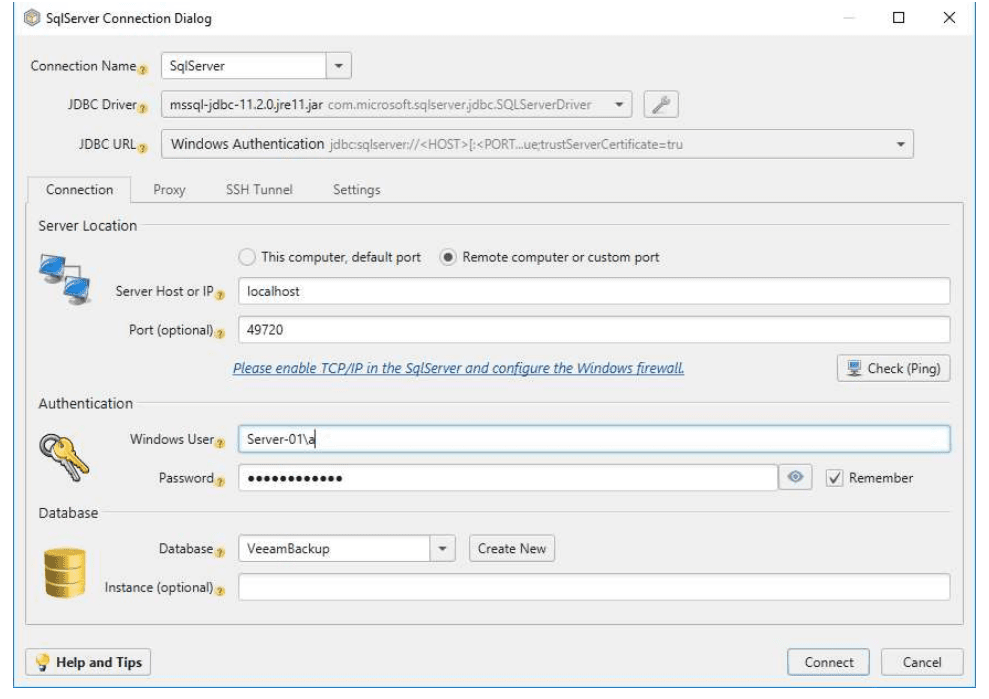Click the Check (Ping) button
Viewport: 989px width, 699px height.
coord(893,368)
